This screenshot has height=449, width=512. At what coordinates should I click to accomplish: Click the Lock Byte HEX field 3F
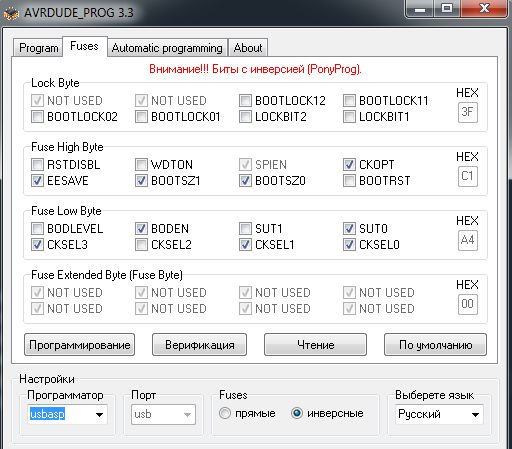pyautogui.click(x=468, y=112)
